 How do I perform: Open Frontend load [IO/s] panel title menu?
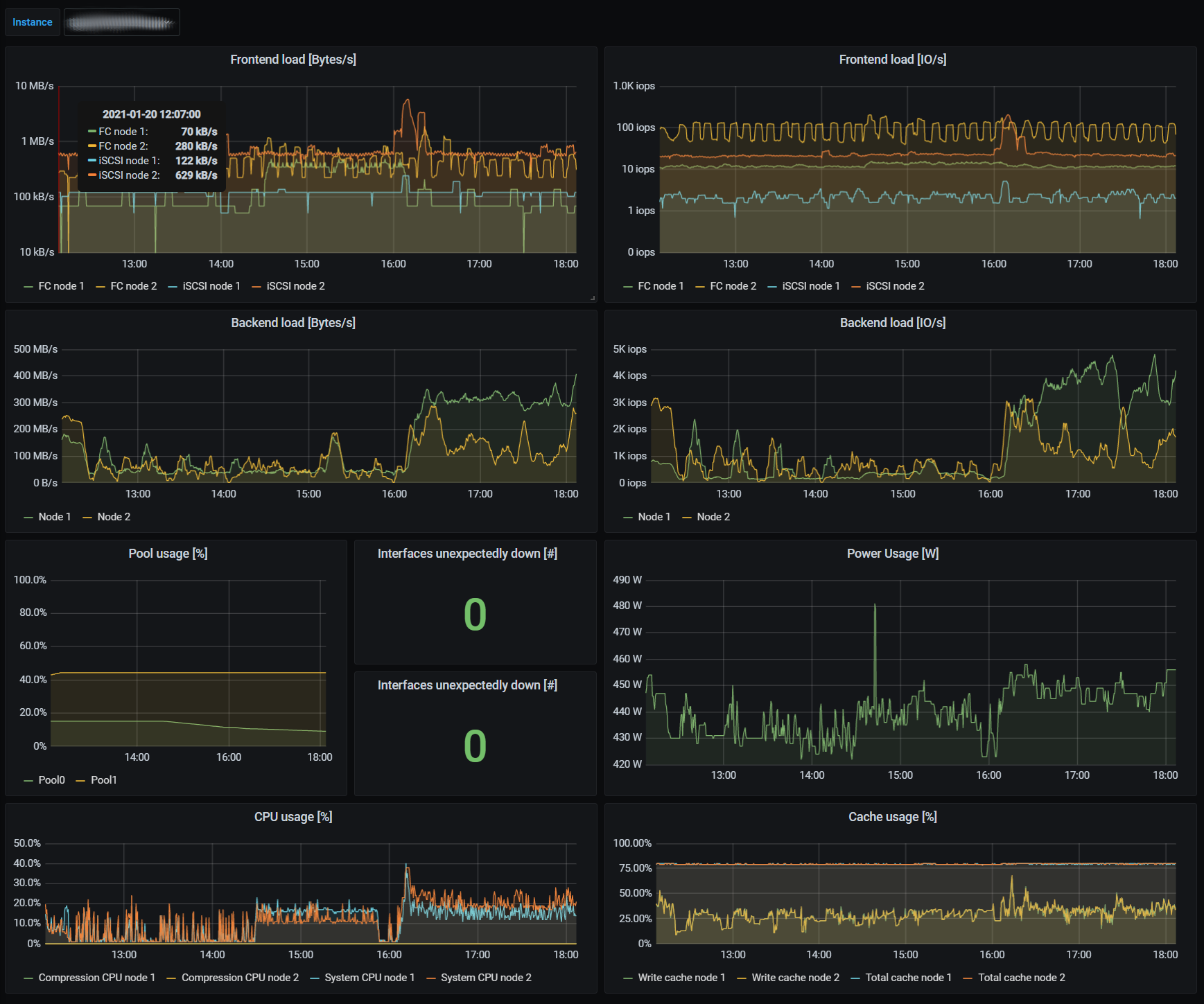(893, 60)
